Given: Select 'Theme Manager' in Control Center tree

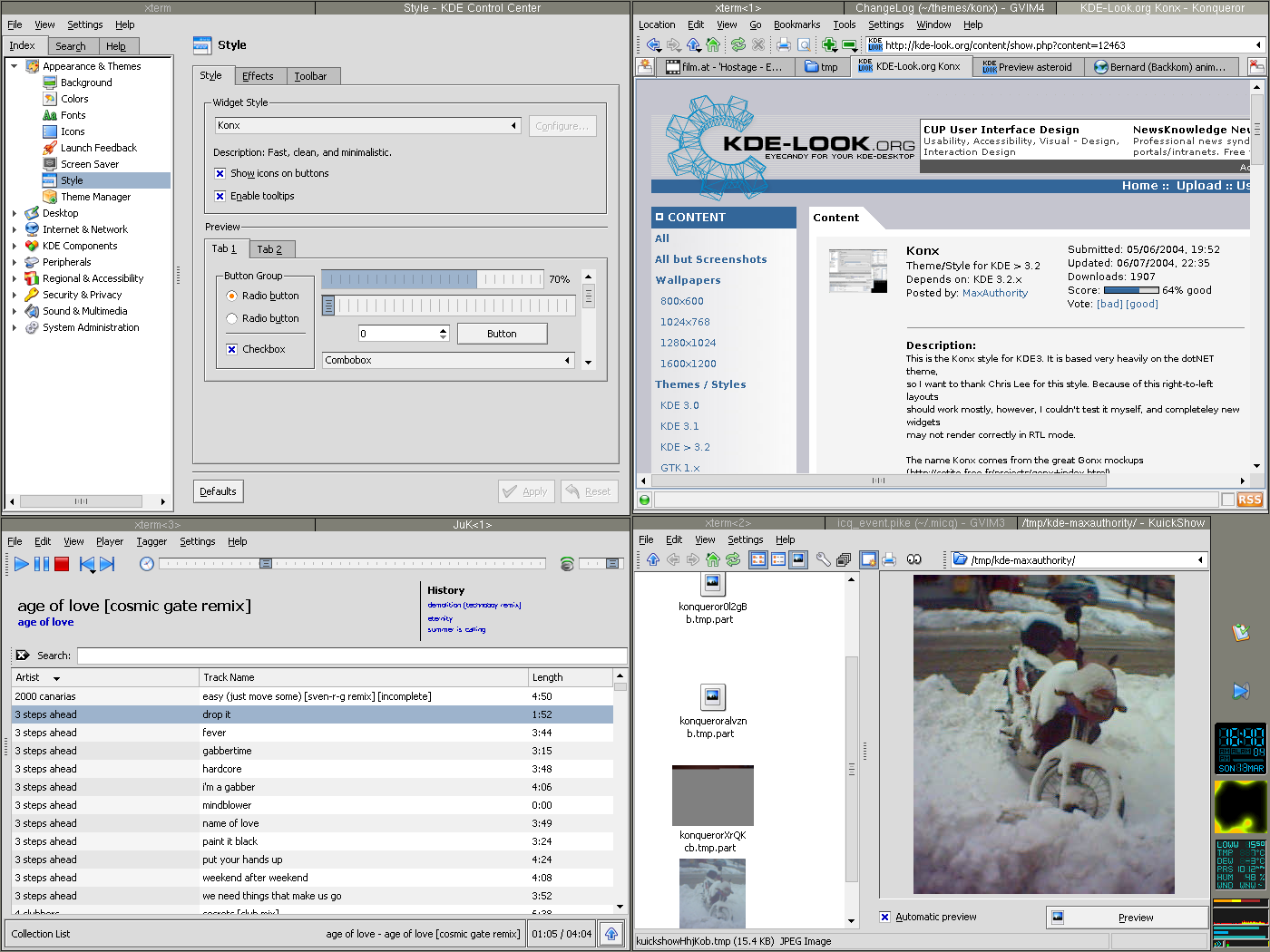Looking at the screenshot, I should point(95,197).
